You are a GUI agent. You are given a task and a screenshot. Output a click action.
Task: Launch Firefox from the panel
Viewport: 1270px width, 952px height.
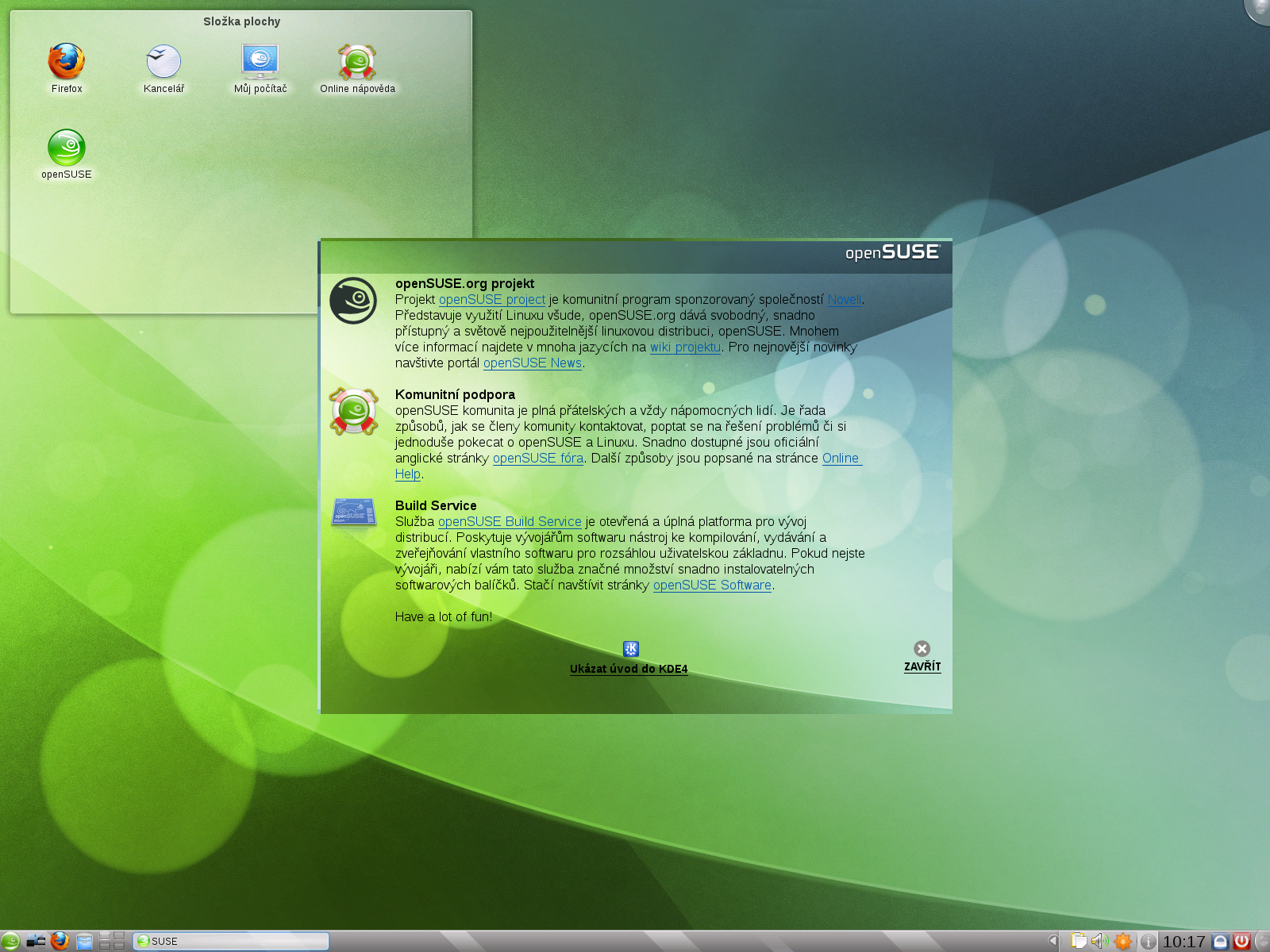coord(60,941)
